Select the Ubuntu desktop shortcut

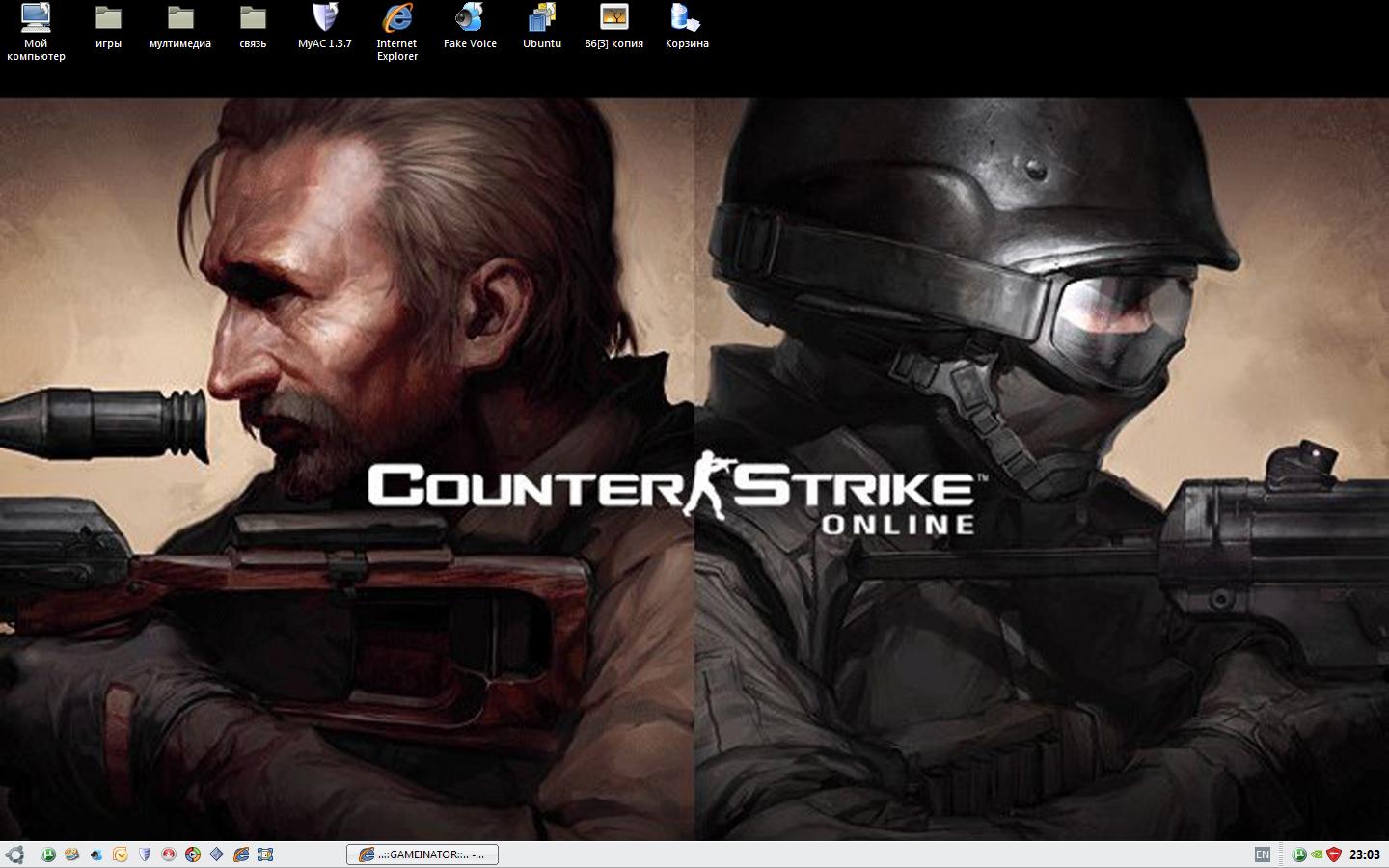542,27
